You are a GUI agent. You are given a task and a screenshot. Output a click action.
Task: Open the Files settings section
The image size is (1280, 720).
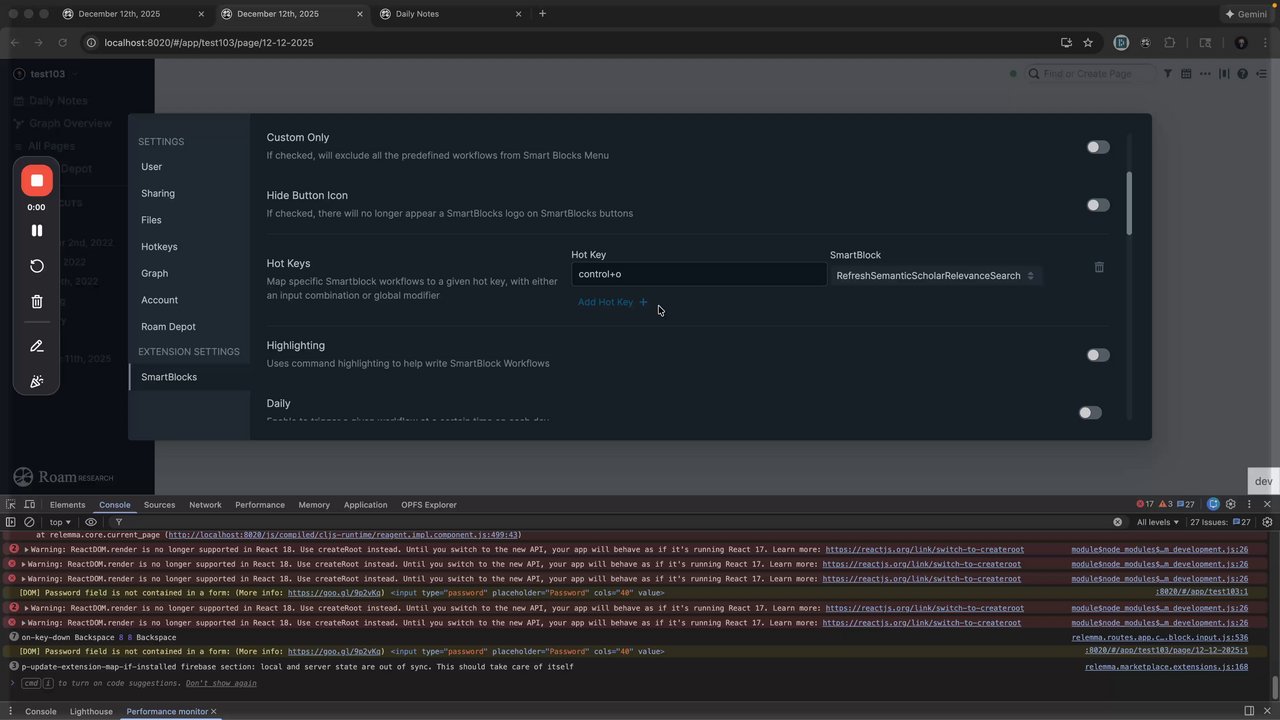pyautogui.click(x=151, y=220)
